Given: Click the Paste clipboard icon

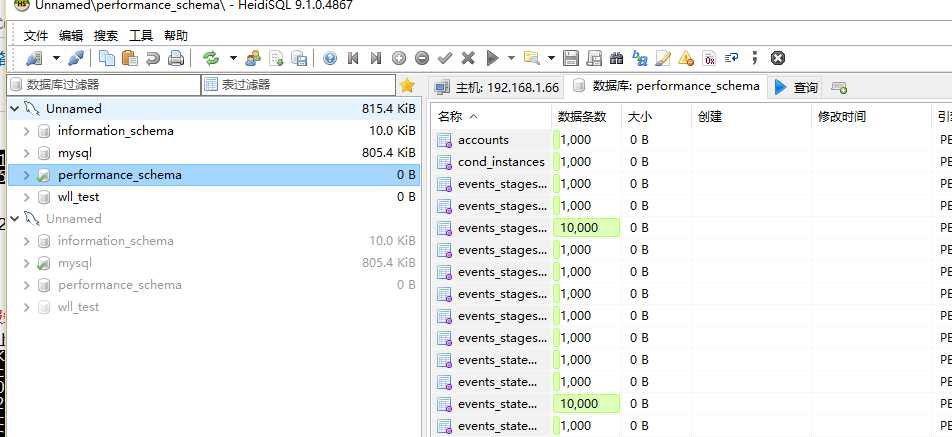Looking at the screenshot, I should coord(129,58).
